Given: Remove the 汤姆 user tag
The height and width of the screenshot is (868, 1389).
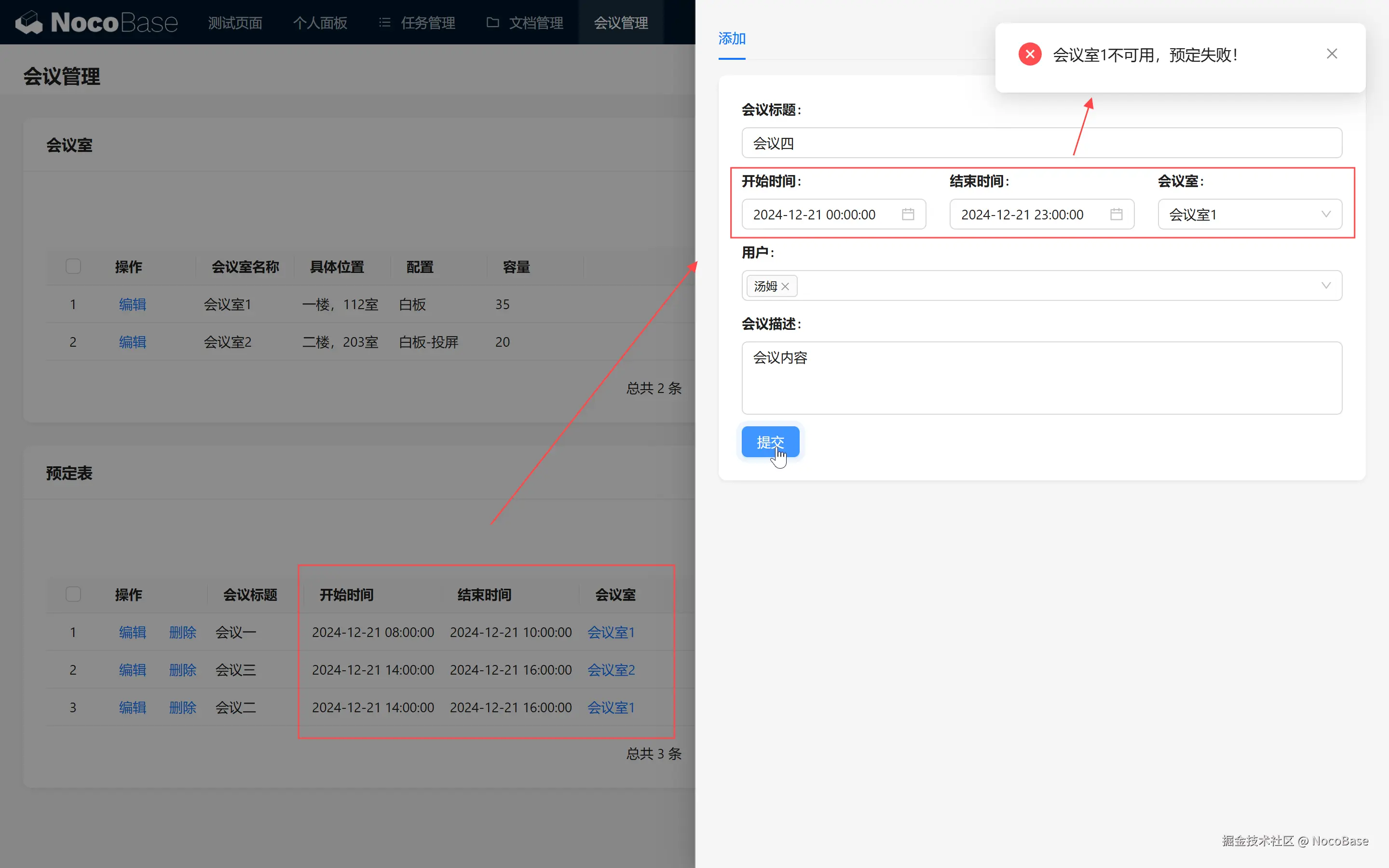Looking at the screenshot, I should pos(785,286).
